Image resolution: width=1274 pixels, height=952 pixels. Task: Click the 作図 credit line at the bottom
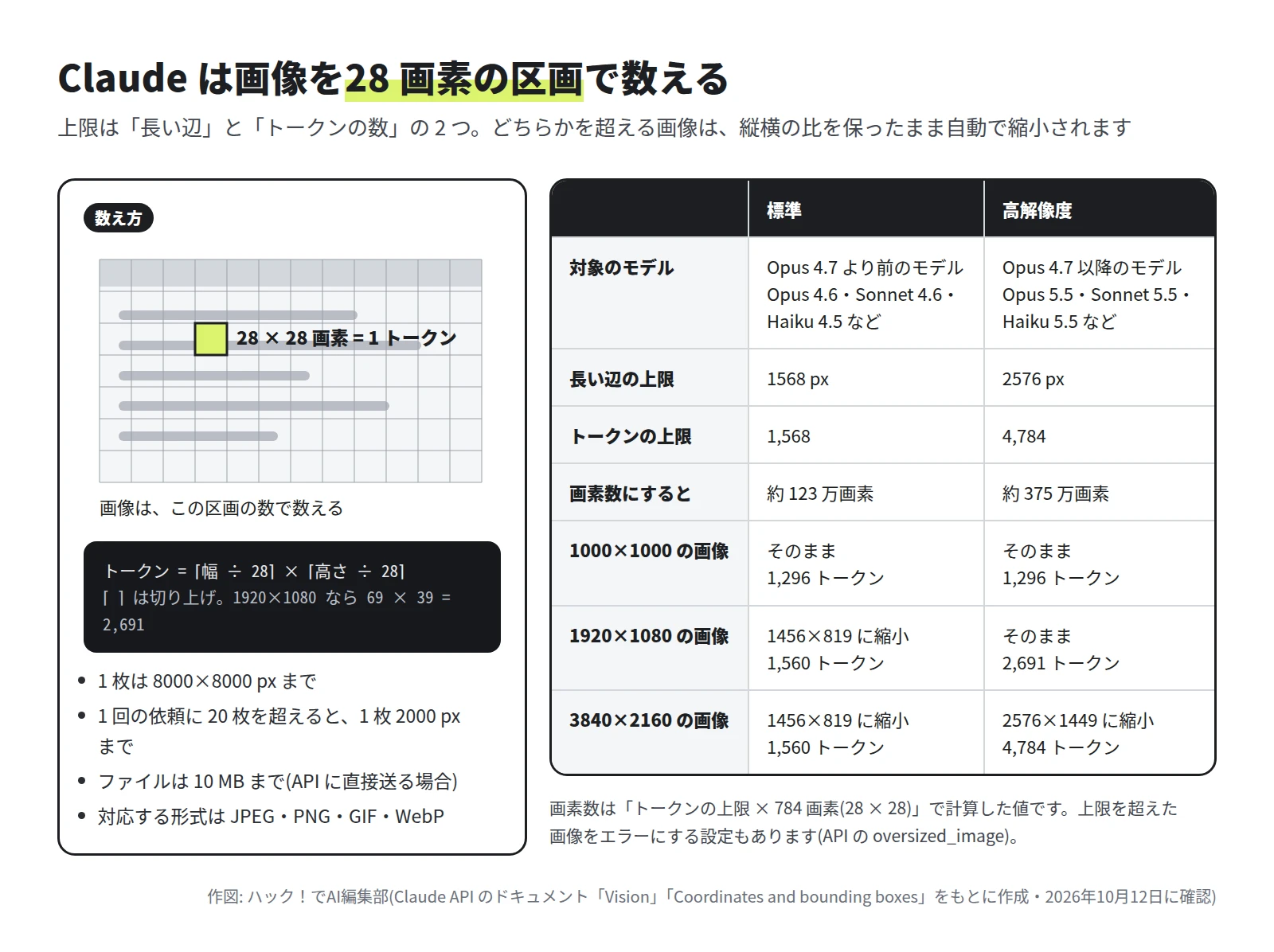711,896
